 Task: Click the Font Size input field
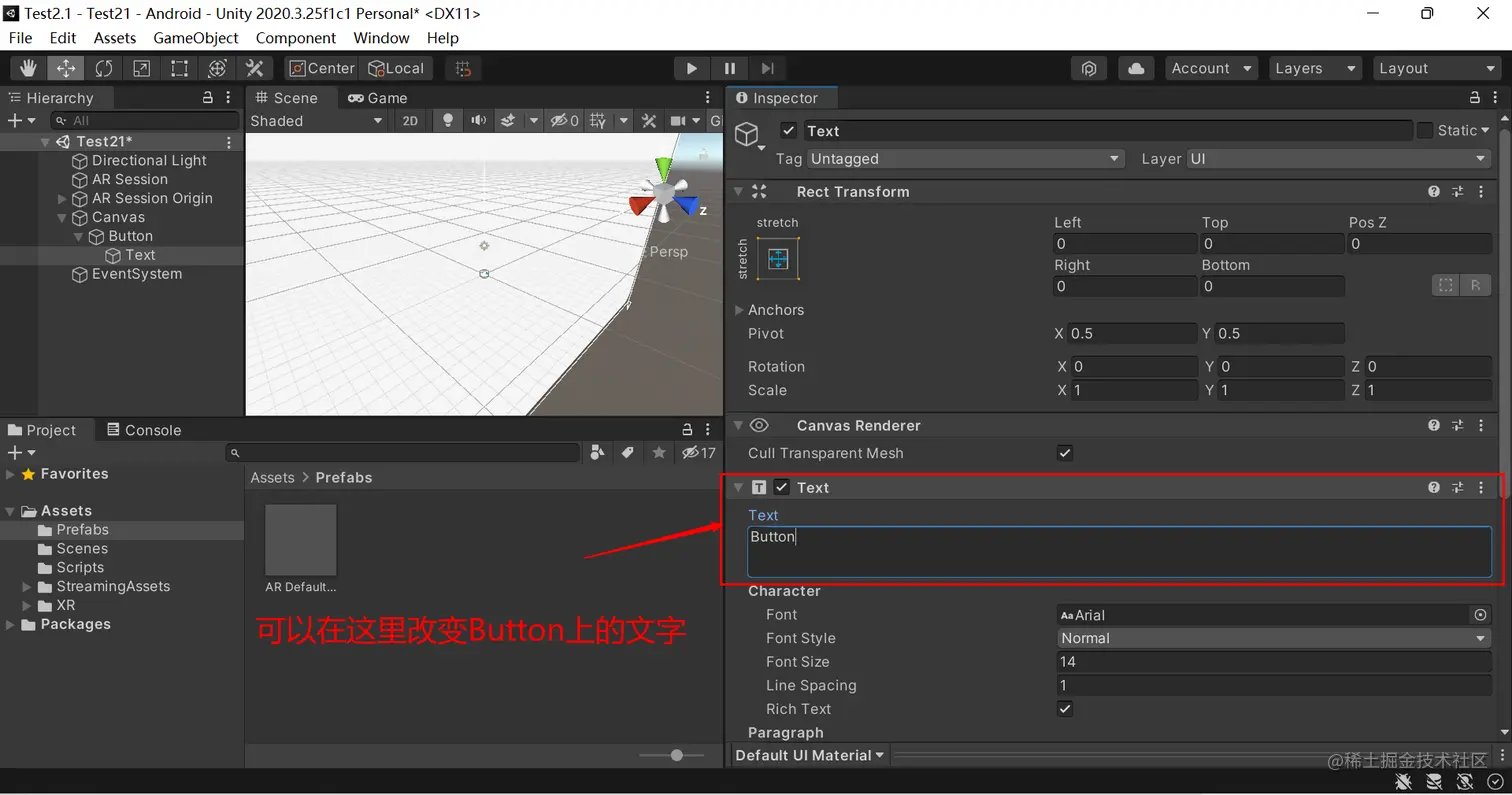pyautogui.click(x=1274, y=662)
